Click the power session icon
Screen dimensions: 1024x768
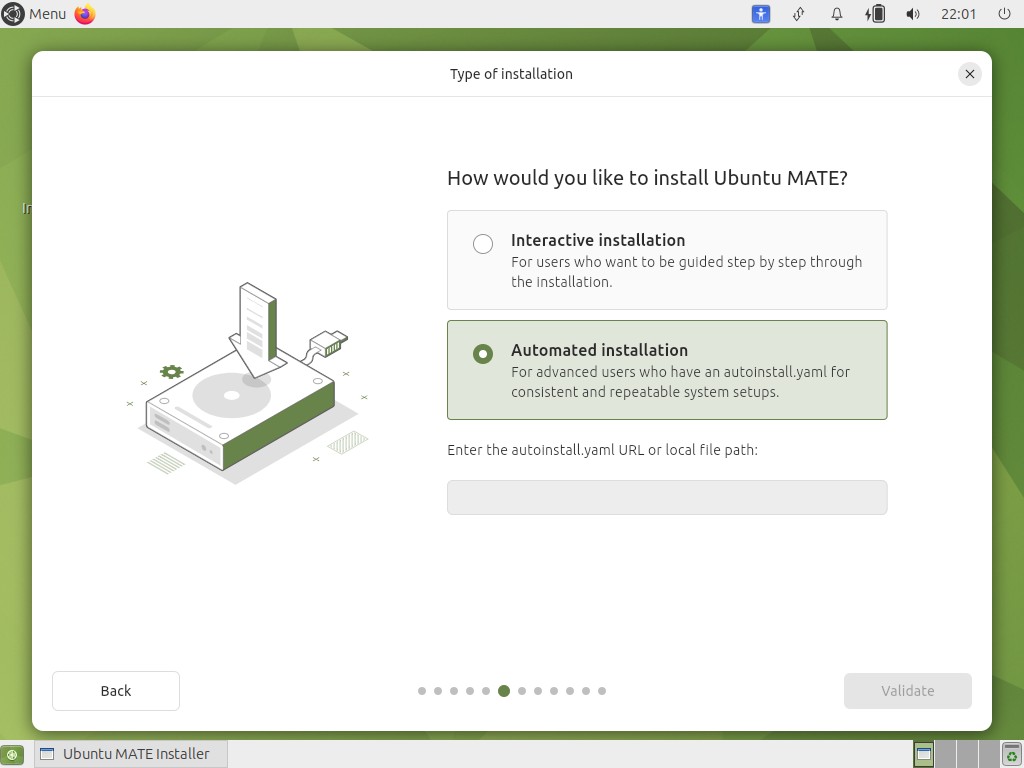pos(1005,14)
